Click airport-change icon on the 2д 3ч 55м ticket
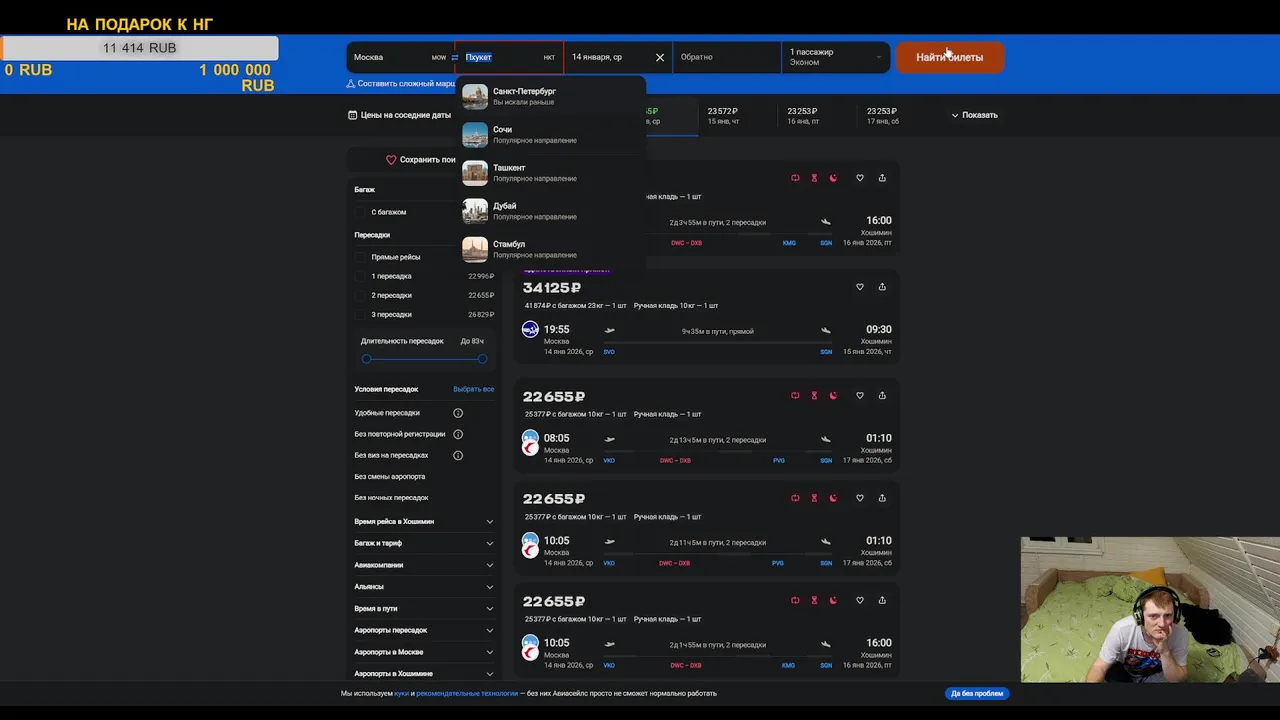This screenshot has height=720, width=1280. [x=795, y=178]
